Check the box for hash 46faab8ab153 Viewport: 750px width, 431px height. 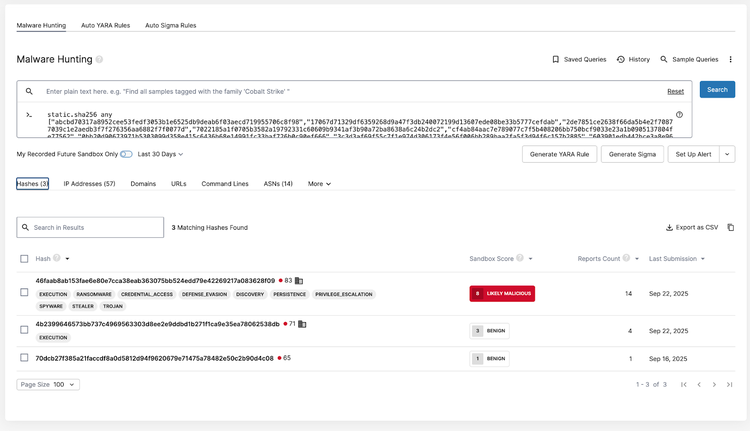click(x=25, y=292)
